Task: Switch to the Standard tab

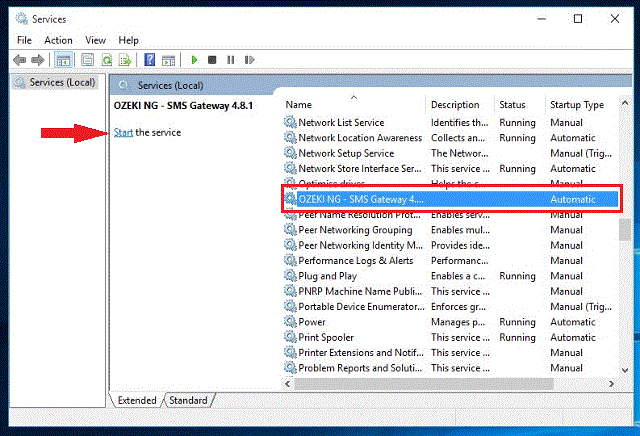Action: coord(188,400)
